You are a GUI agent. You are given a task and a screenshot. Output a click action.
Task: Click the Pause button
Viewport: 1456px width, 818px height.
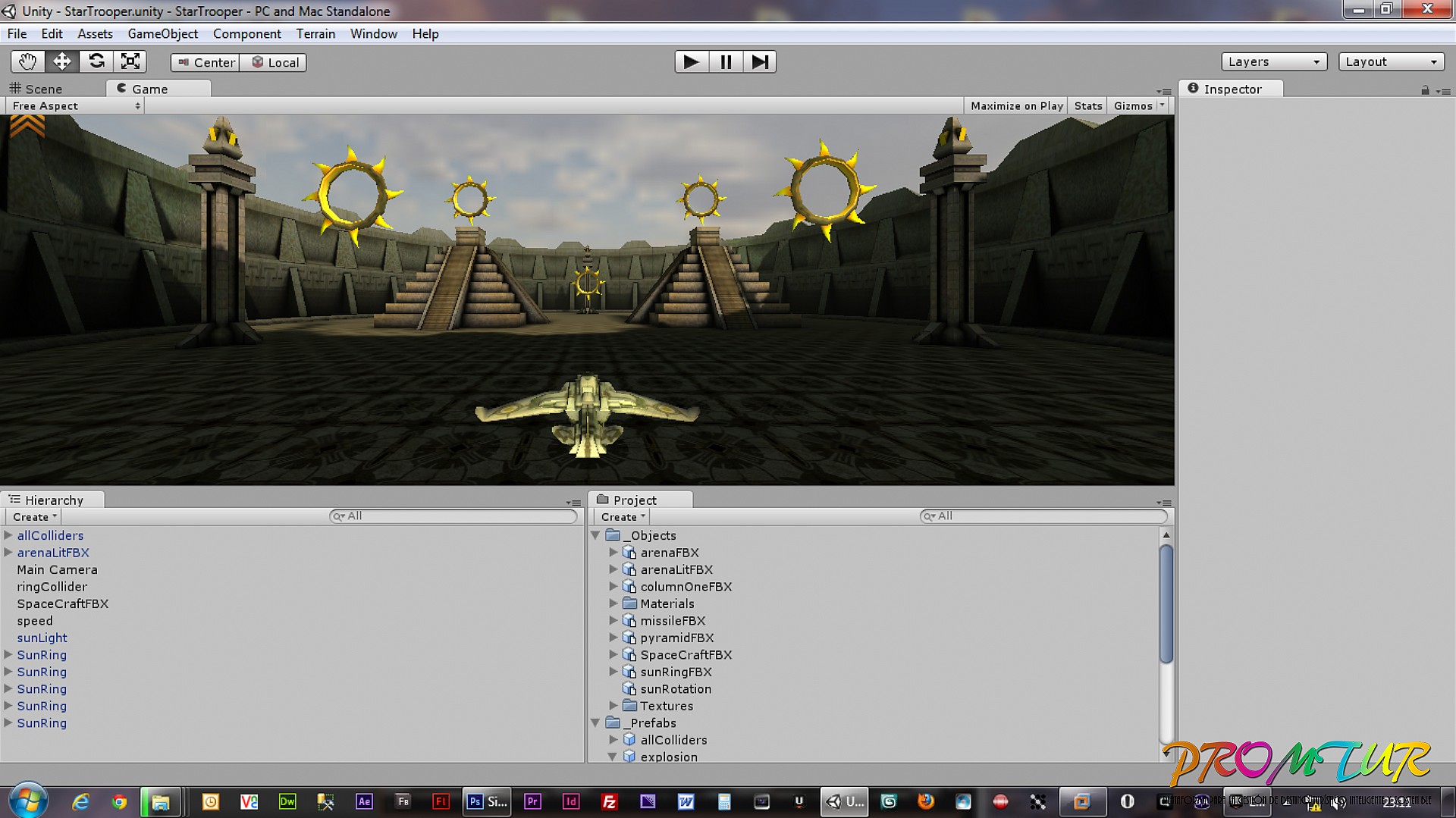pos(726,61)
